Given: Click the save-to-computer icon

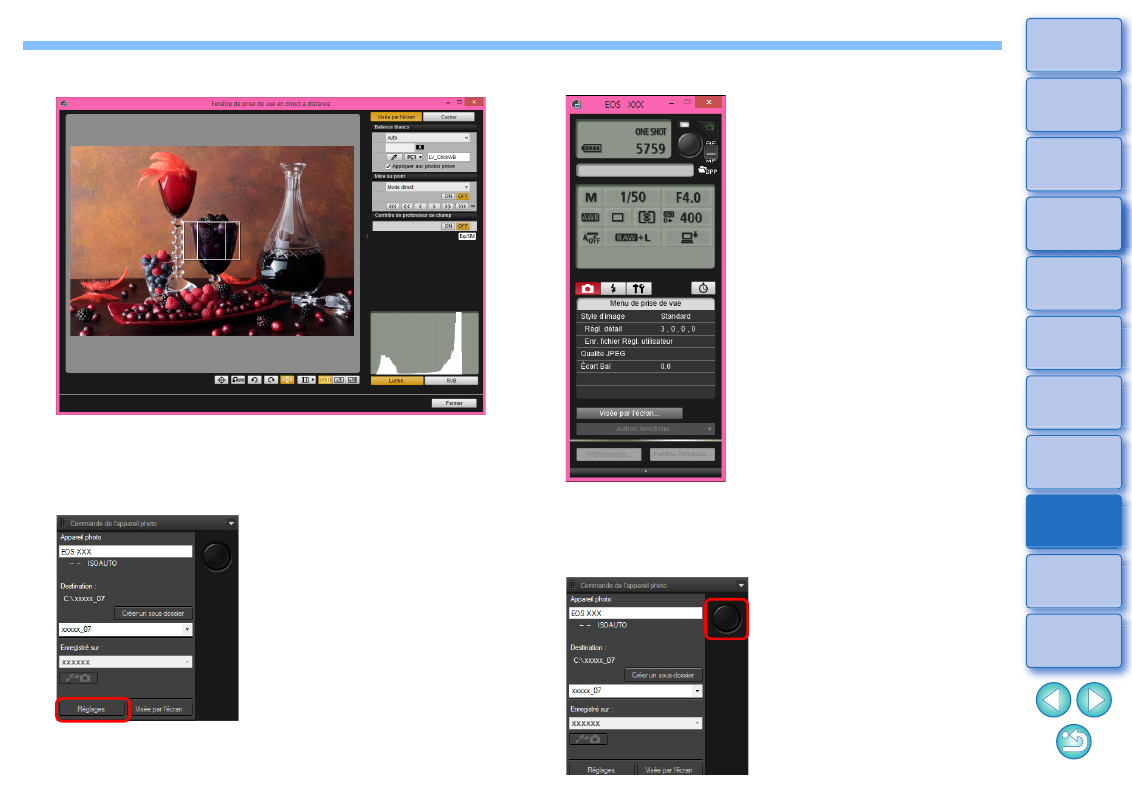Looking at the screenshot, I should 689,237.
